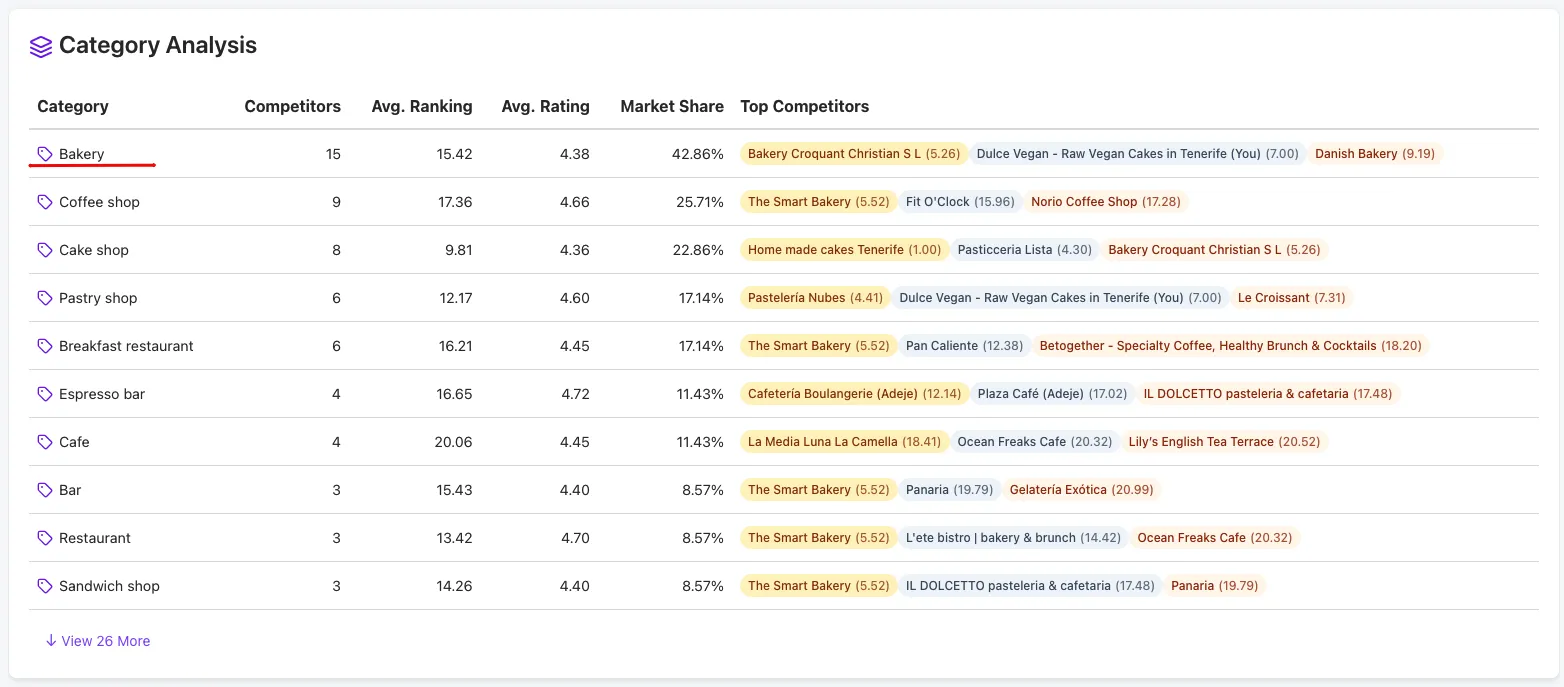Viewport: 1564px width, 687px height.
Task: Click the tag icon in the Bar row
Action: (45, 490)
